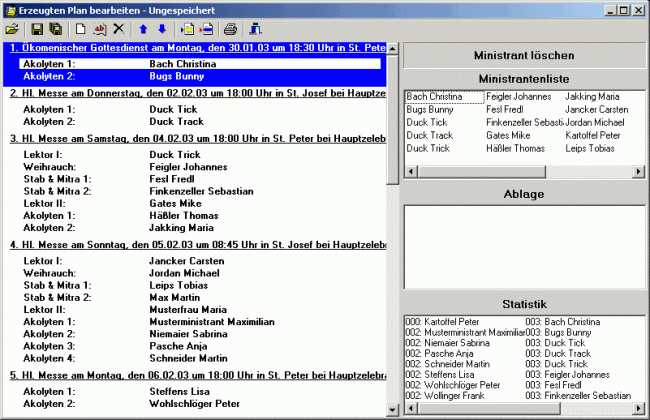Select Gates Mike in Ministrantenliste

click(508, 135)
